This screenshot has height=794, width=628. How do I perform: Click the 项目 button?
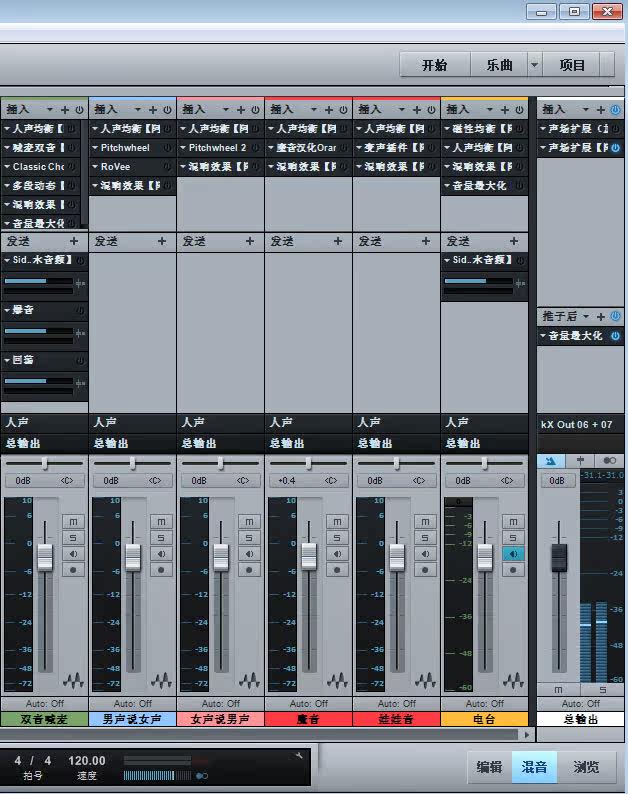572,65
